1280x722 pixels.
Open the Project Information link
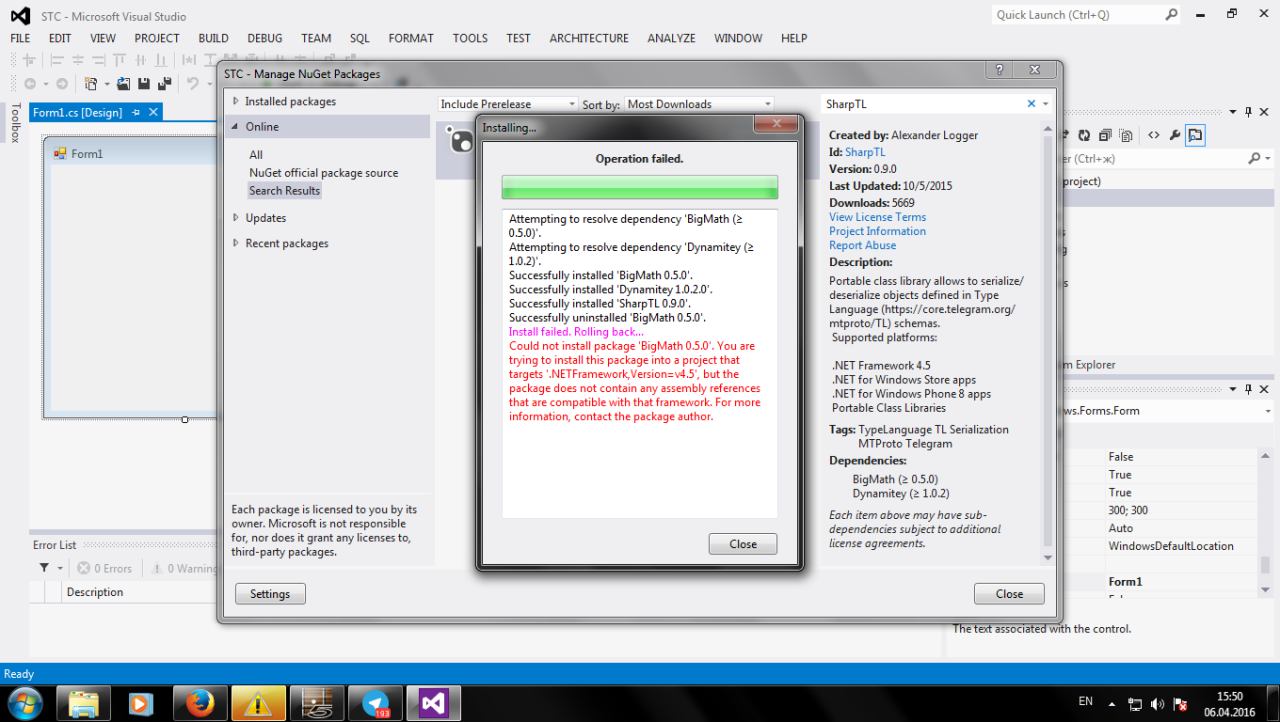877,231
